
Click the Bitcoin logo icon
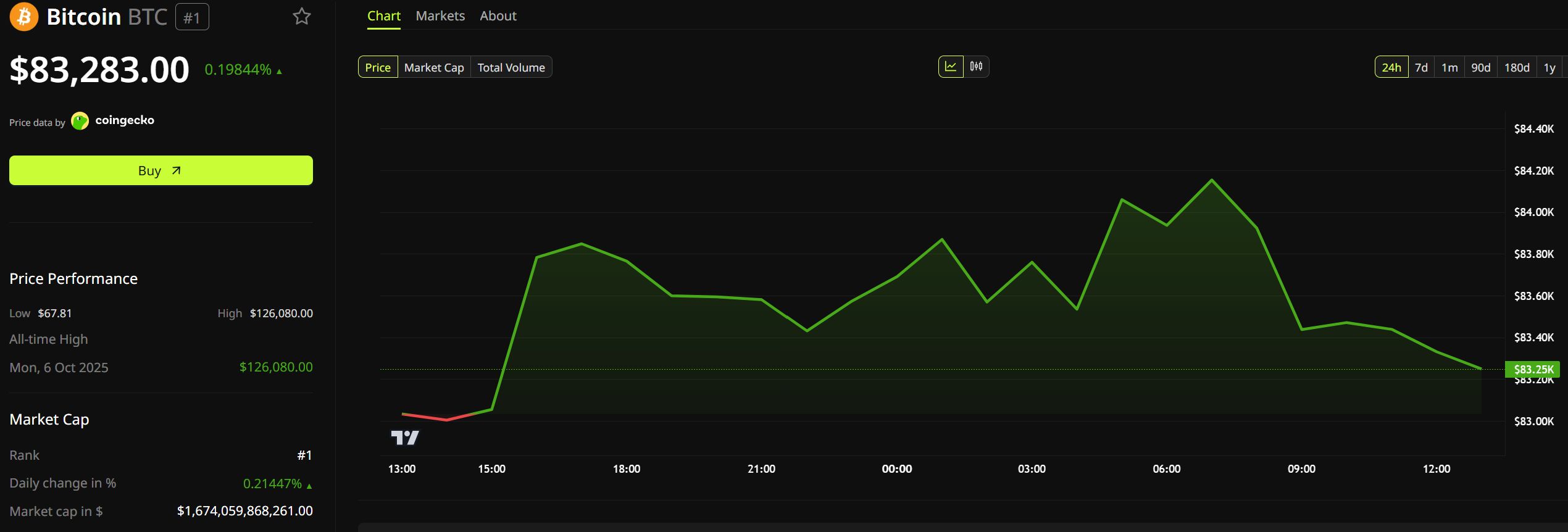tap(24, 17)
